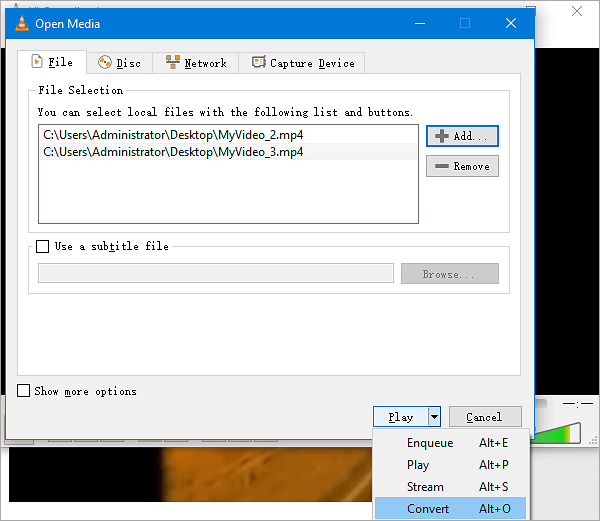Image resolution: width=600 pixels, height=521 pixels.
Task: Click the Capture Device tab's camera icon
Action: 259,63
